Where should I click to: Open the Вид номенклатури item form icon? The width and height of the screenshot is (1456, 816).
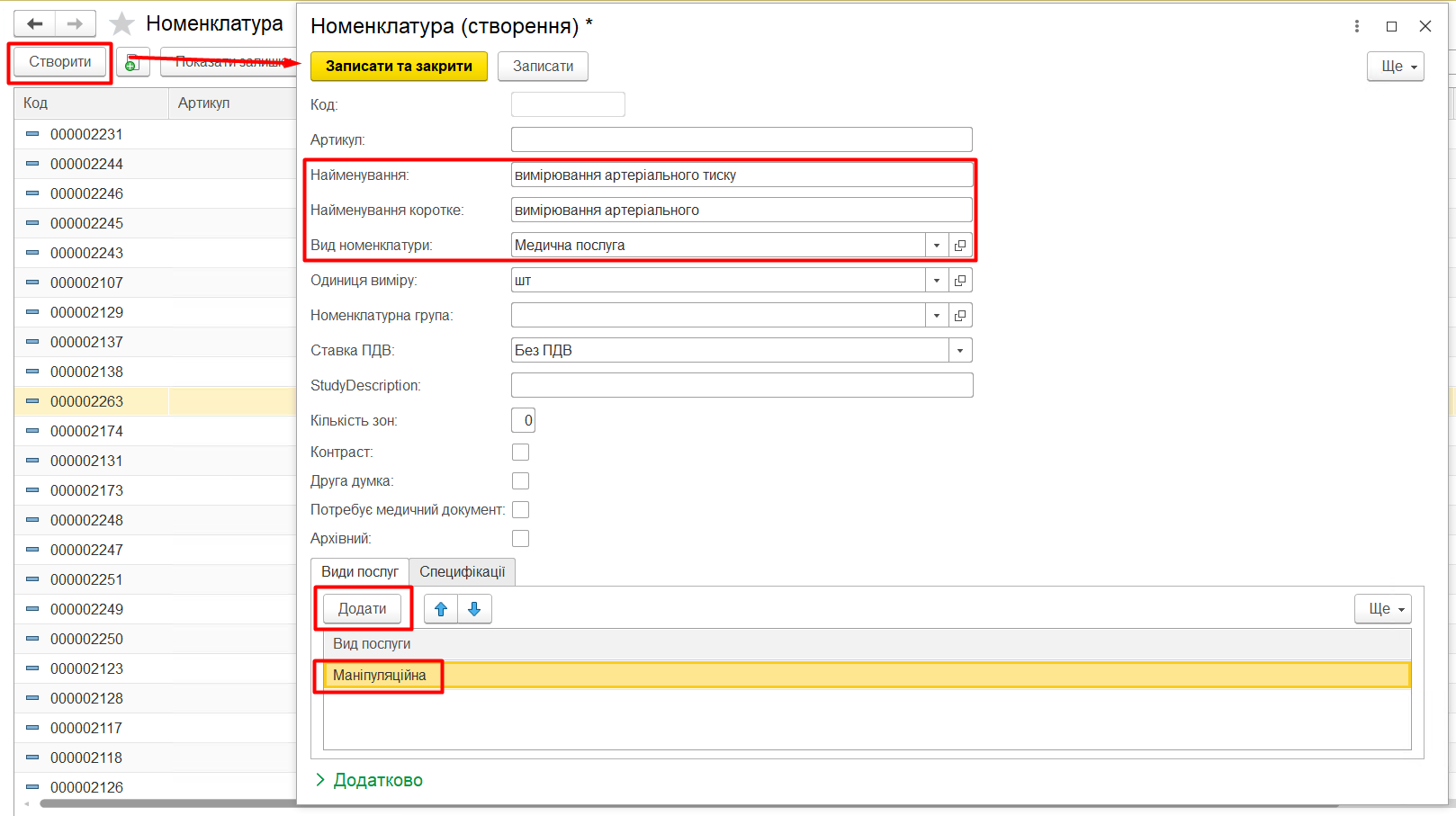tap(960, 246)
